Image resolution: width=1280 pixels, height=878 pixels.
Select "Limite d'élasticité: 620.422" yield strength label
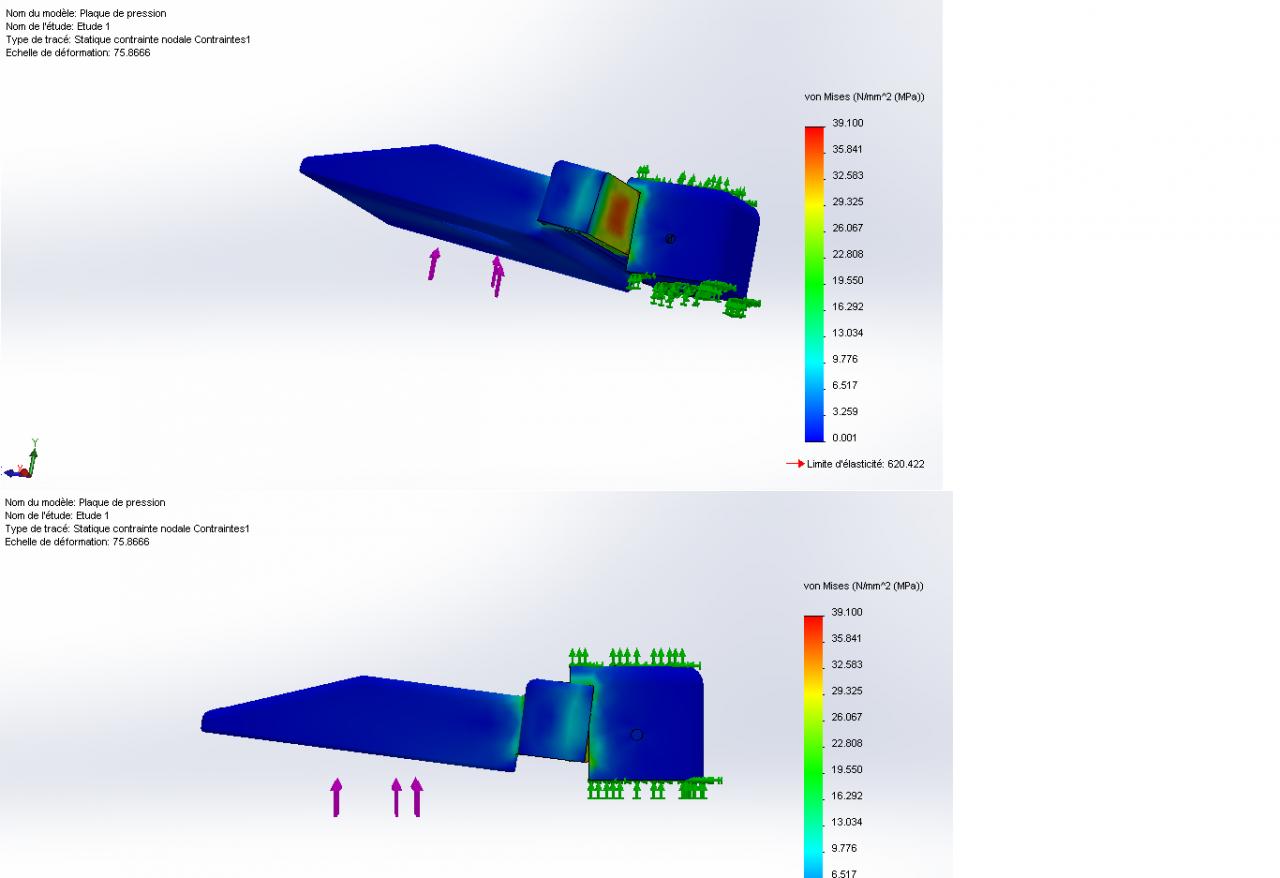[865, 464]
